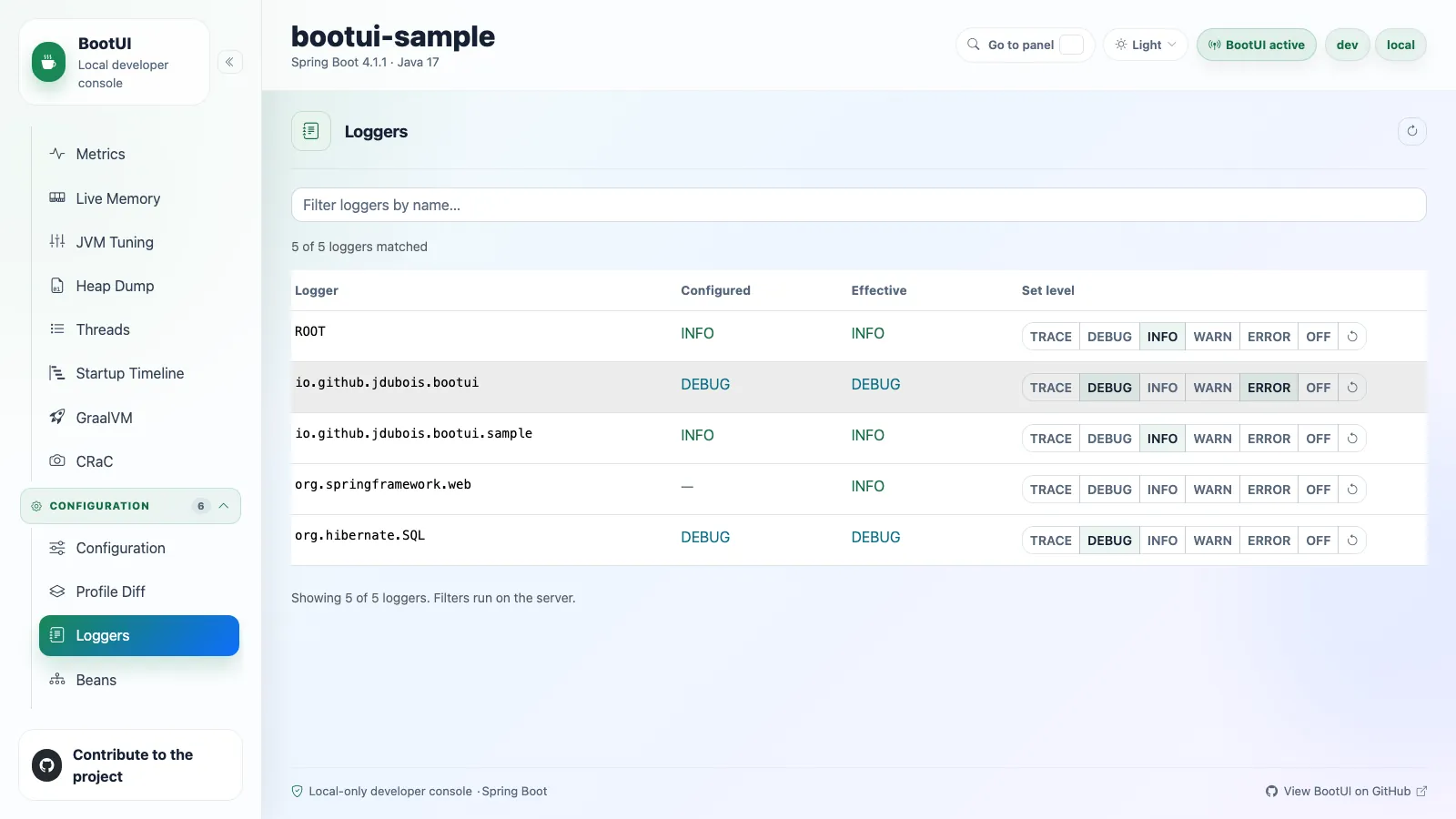Viewport: 1456px width, 819px height.
Task: Reset the ROOT logger level using the reset icon
Action: (1352, 337)
